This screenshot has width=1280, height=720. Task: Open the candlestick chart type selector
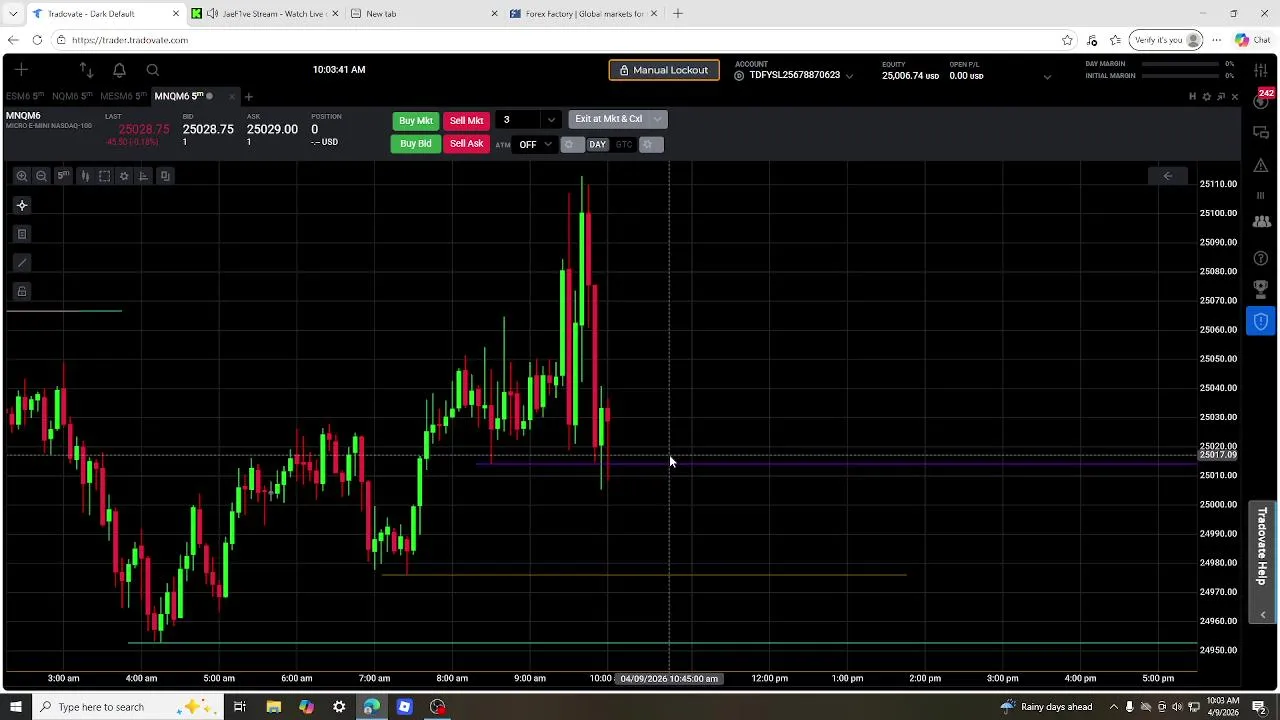click(85, 176)
